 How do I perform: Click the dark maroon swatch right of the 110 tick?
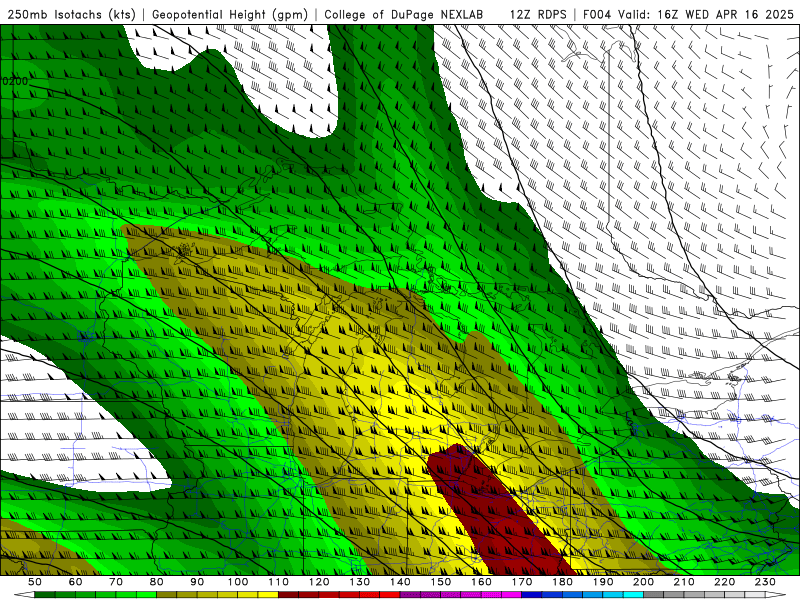(x=288, y=595)
